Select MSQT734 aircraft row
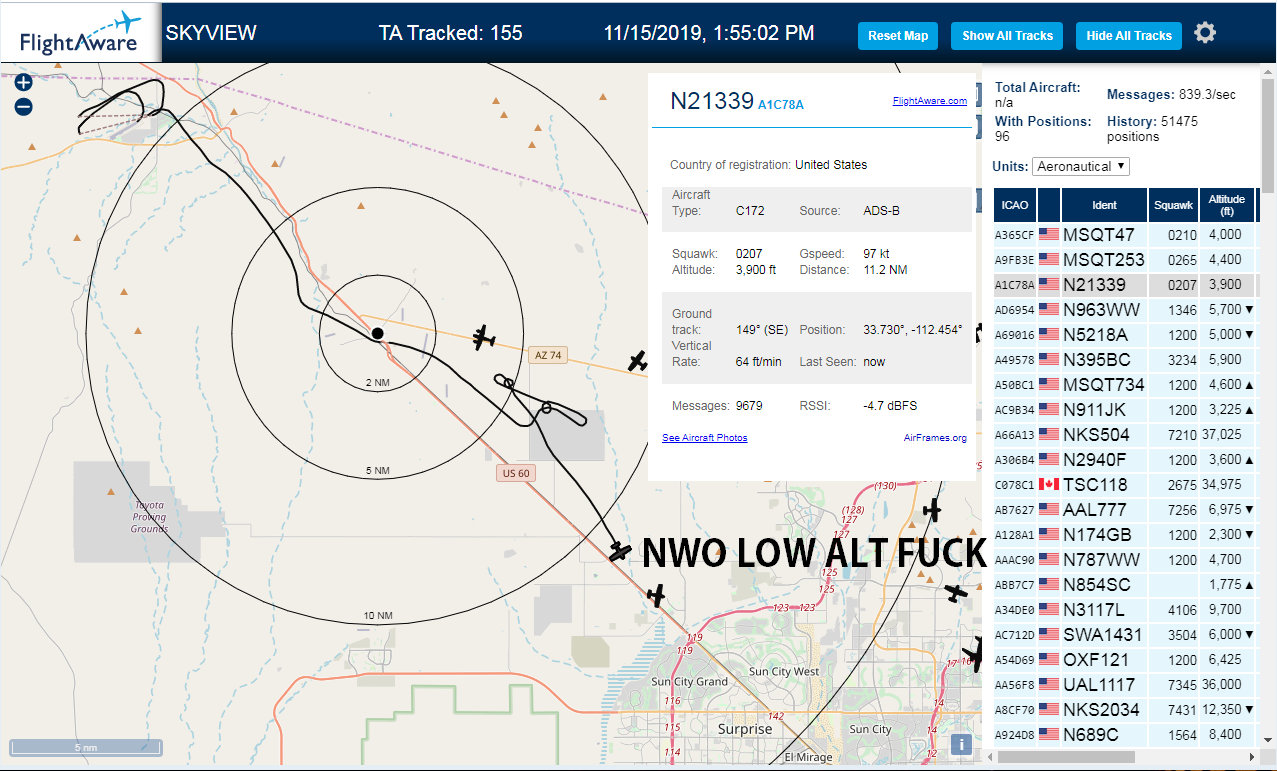 (x=1127, y=385)
